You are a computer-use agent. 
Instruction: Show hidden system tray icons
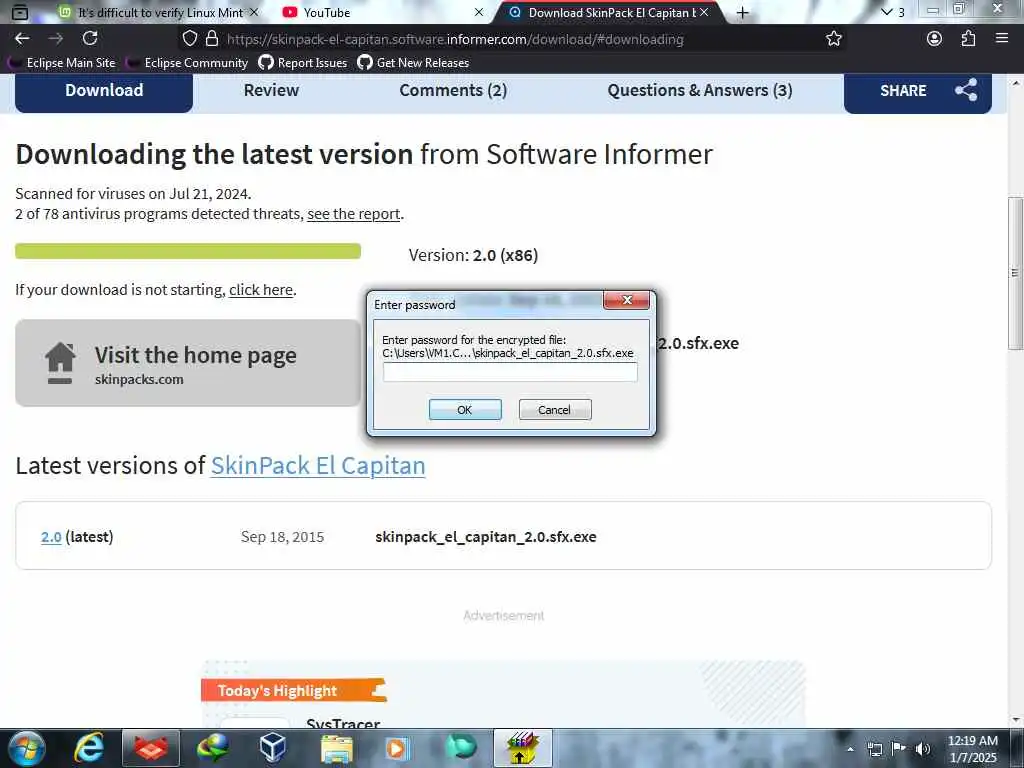pyautogui.click(x=850, y=749)
